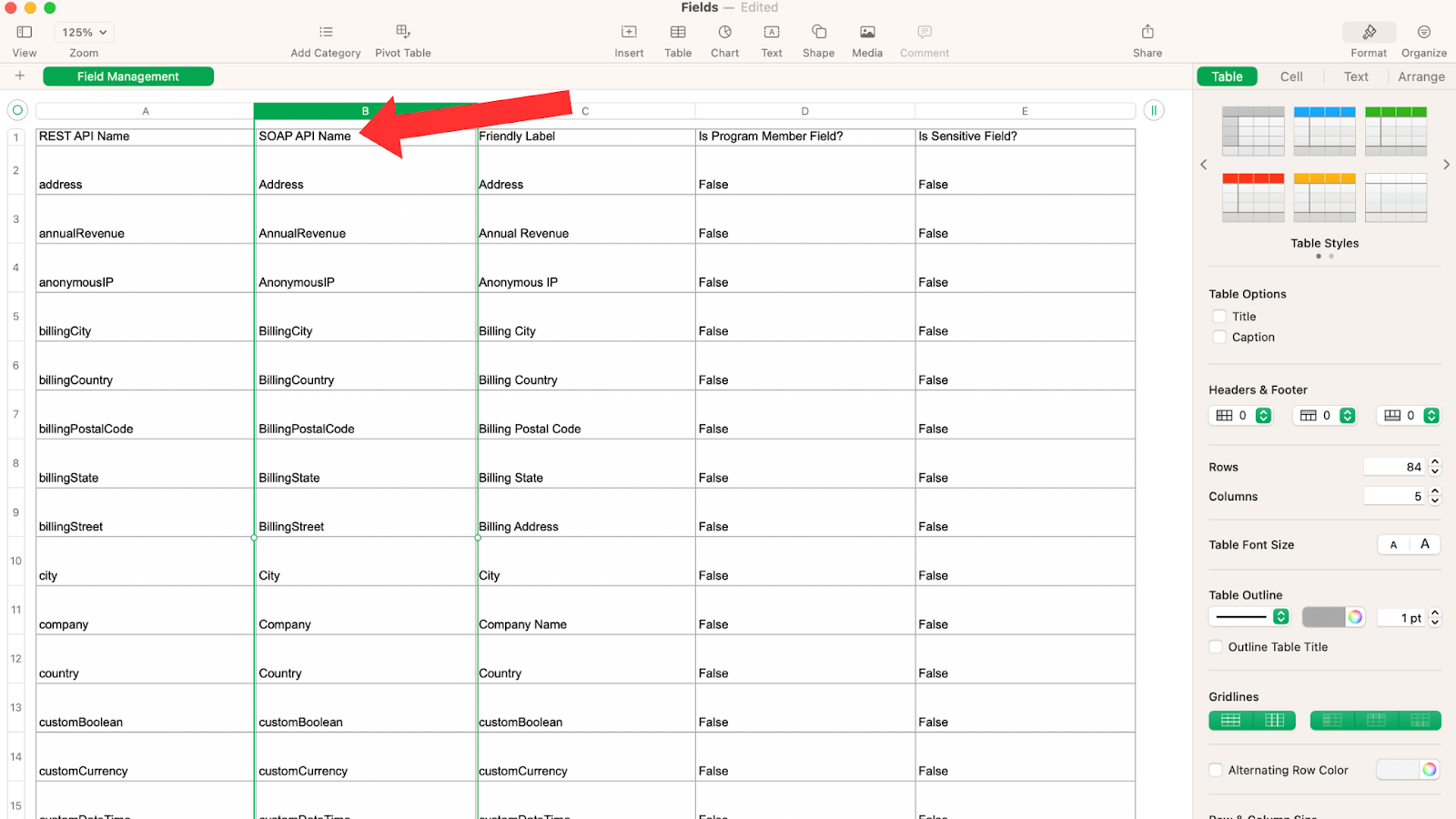This screenshot has height=819, width=1456.
Task: Select the billingPostalCode cell
Action: (145, 415)
